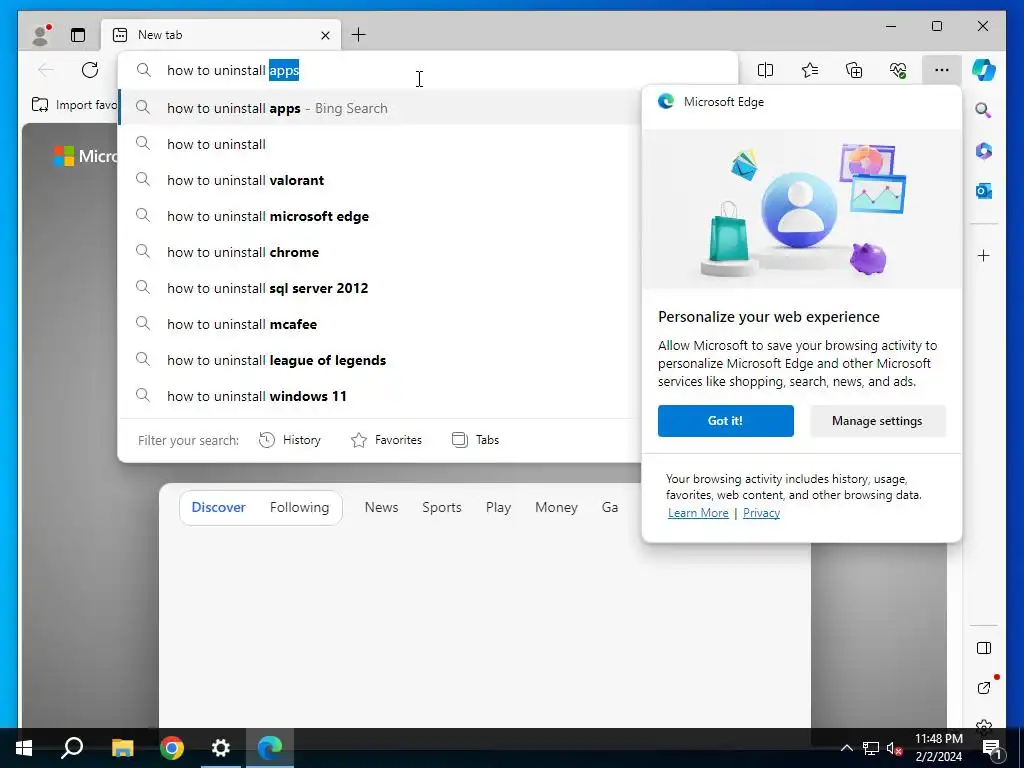Viewport: 1024px width, 768px height.
Task: Launch Google Chrome from the taskbar
Action: tap(172, 748)
